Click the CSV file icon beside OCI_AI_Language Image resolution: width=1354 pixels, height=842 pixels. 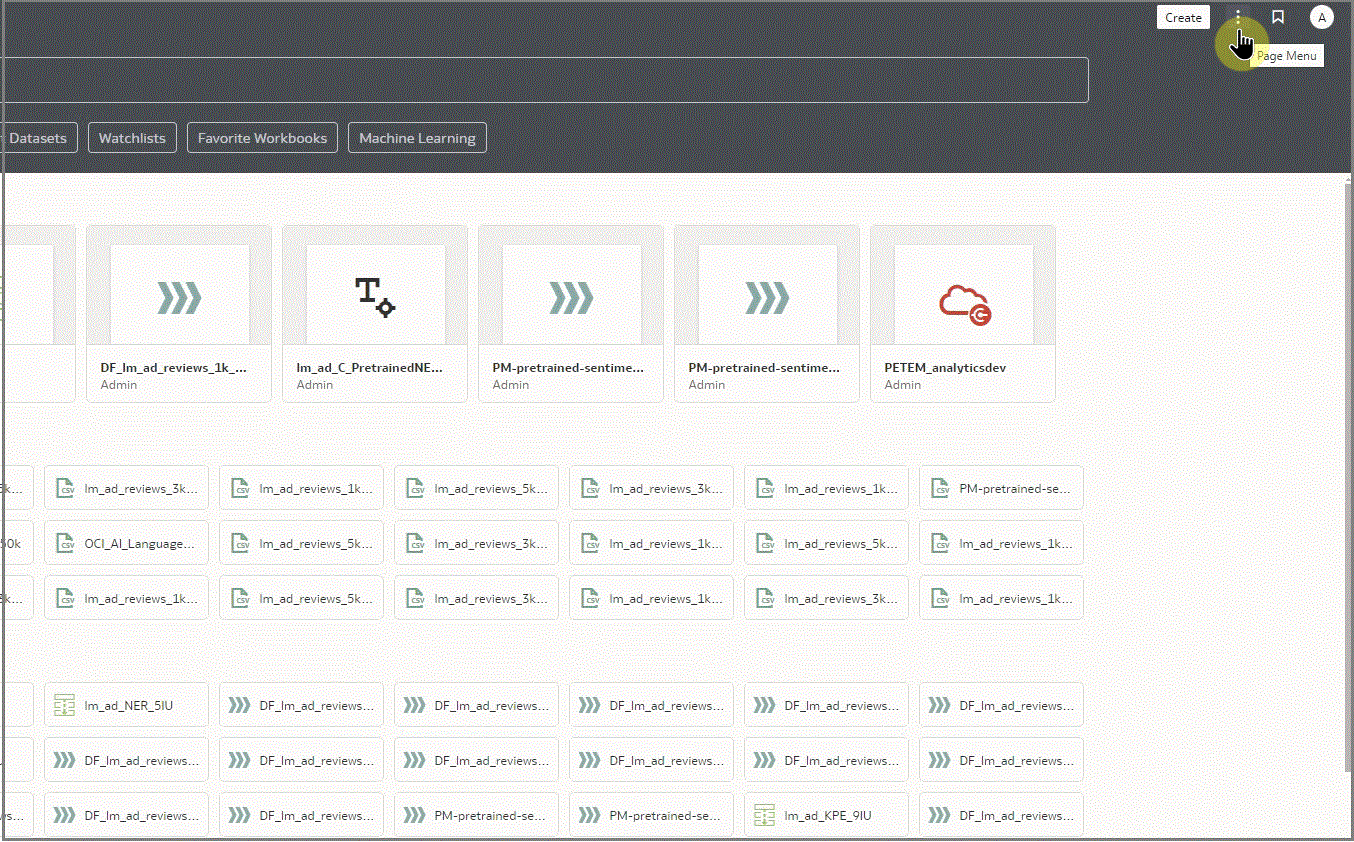tap(66, 543)
